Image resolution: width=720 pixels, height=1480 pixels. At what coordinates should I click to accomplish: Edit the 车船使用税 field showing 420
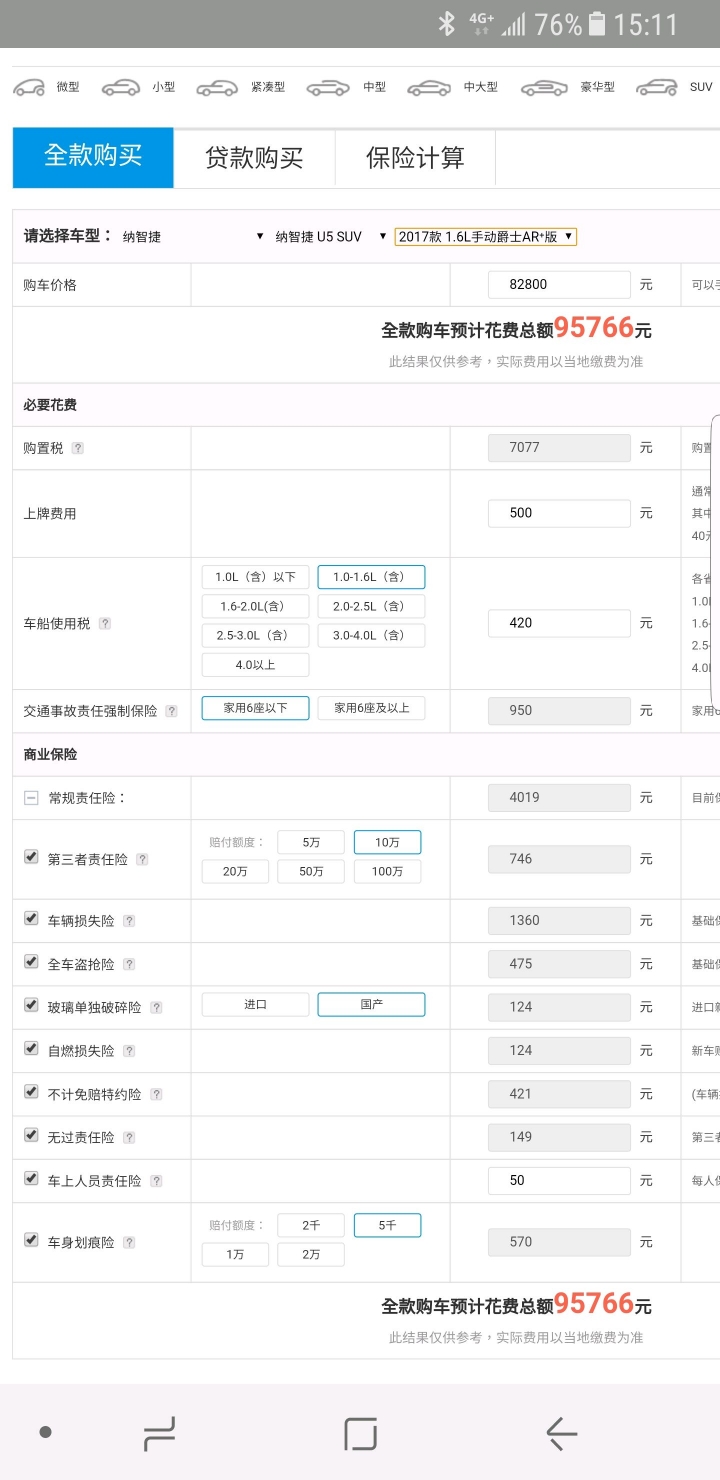pyautogui.click(x=559, y=623)
